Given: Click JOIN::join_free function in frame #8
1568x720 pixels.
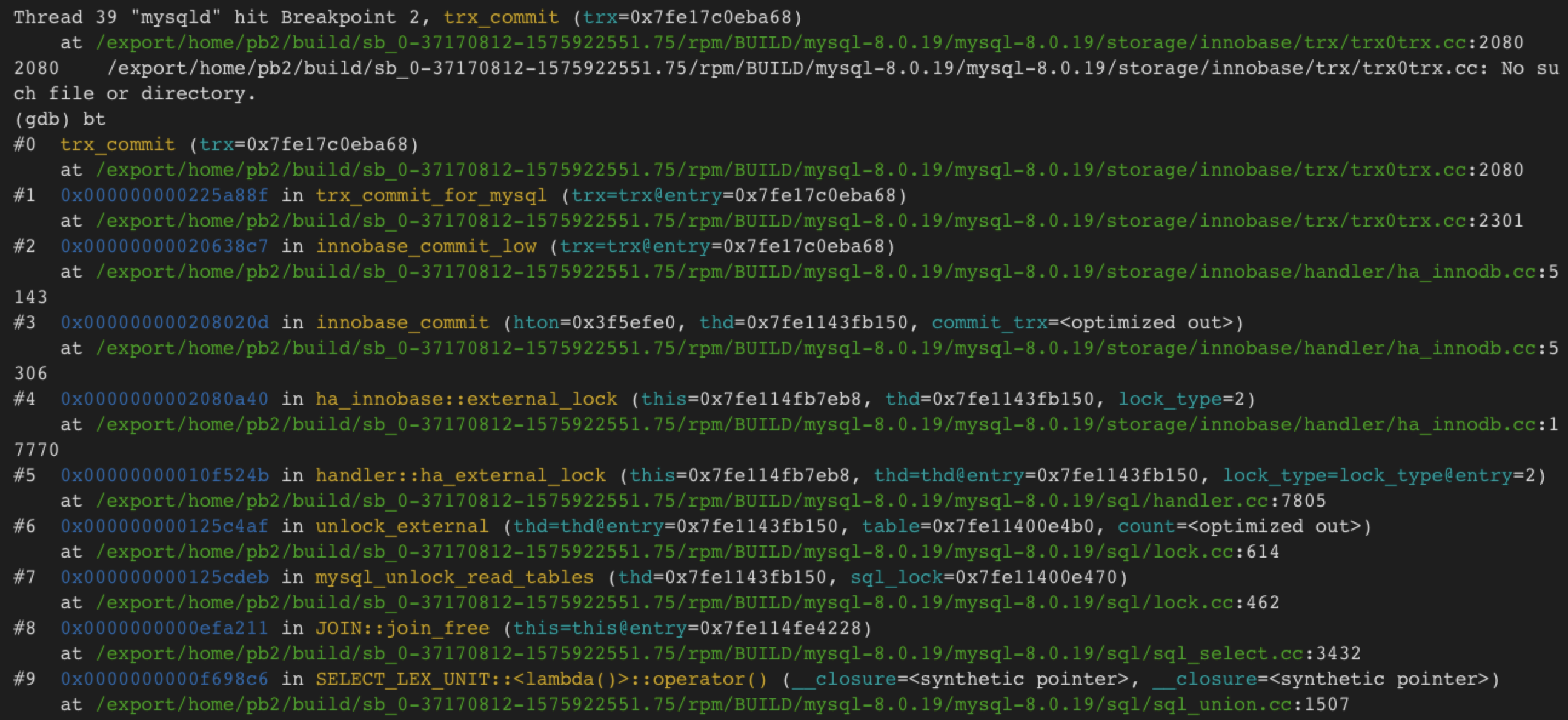Looking at the screenshot, I should tap(402, 628).
